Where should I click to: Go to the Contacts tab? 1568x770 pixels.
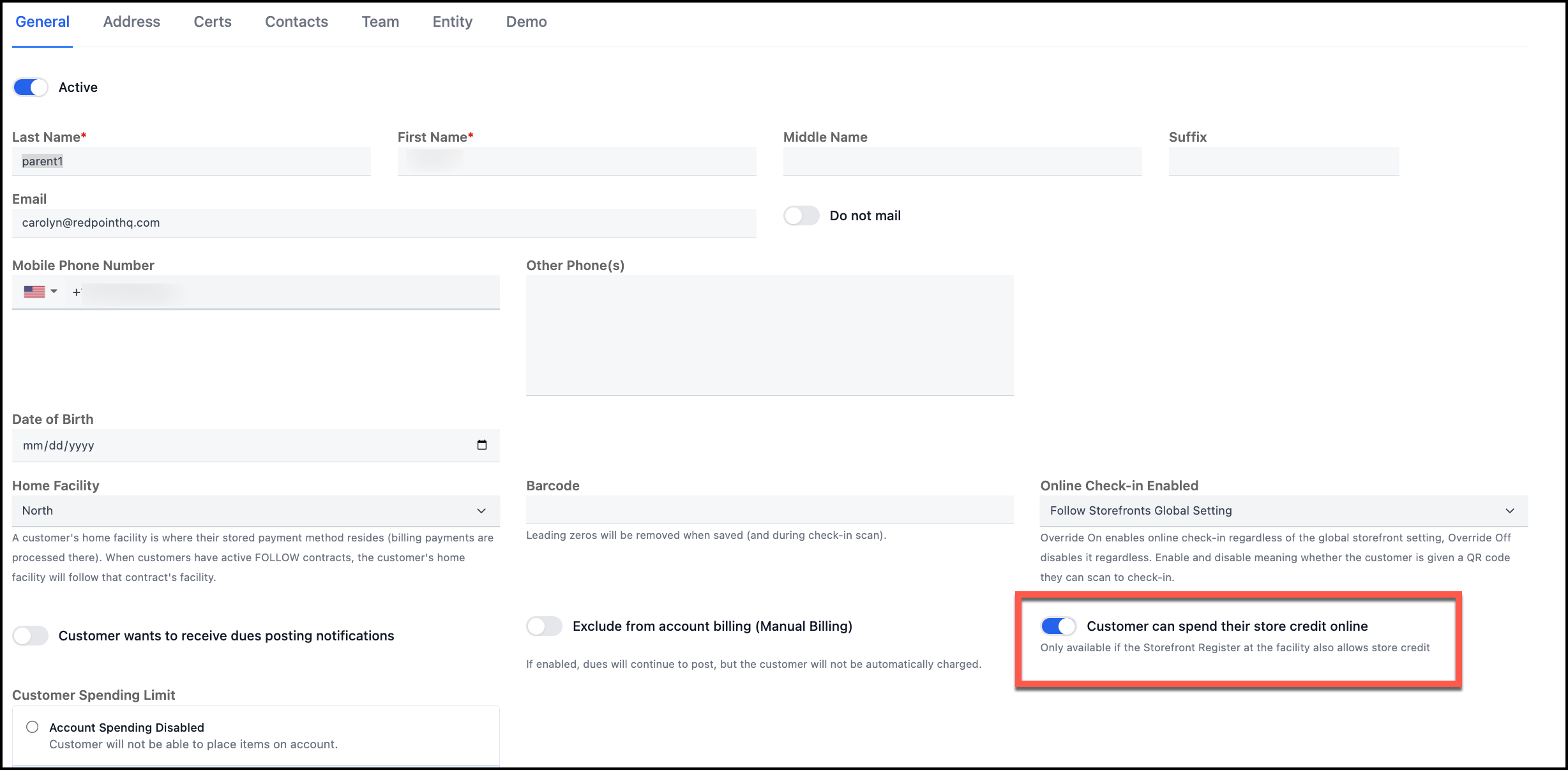coord(296,22)
